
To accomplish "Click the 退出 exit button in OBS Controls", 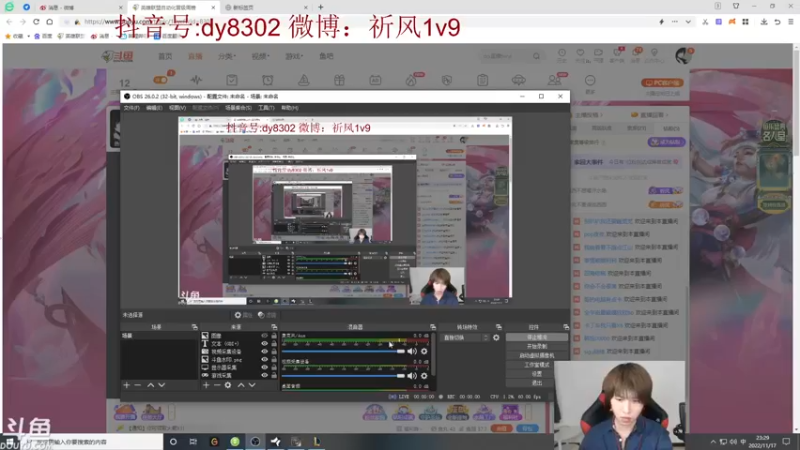I will 537,383.
